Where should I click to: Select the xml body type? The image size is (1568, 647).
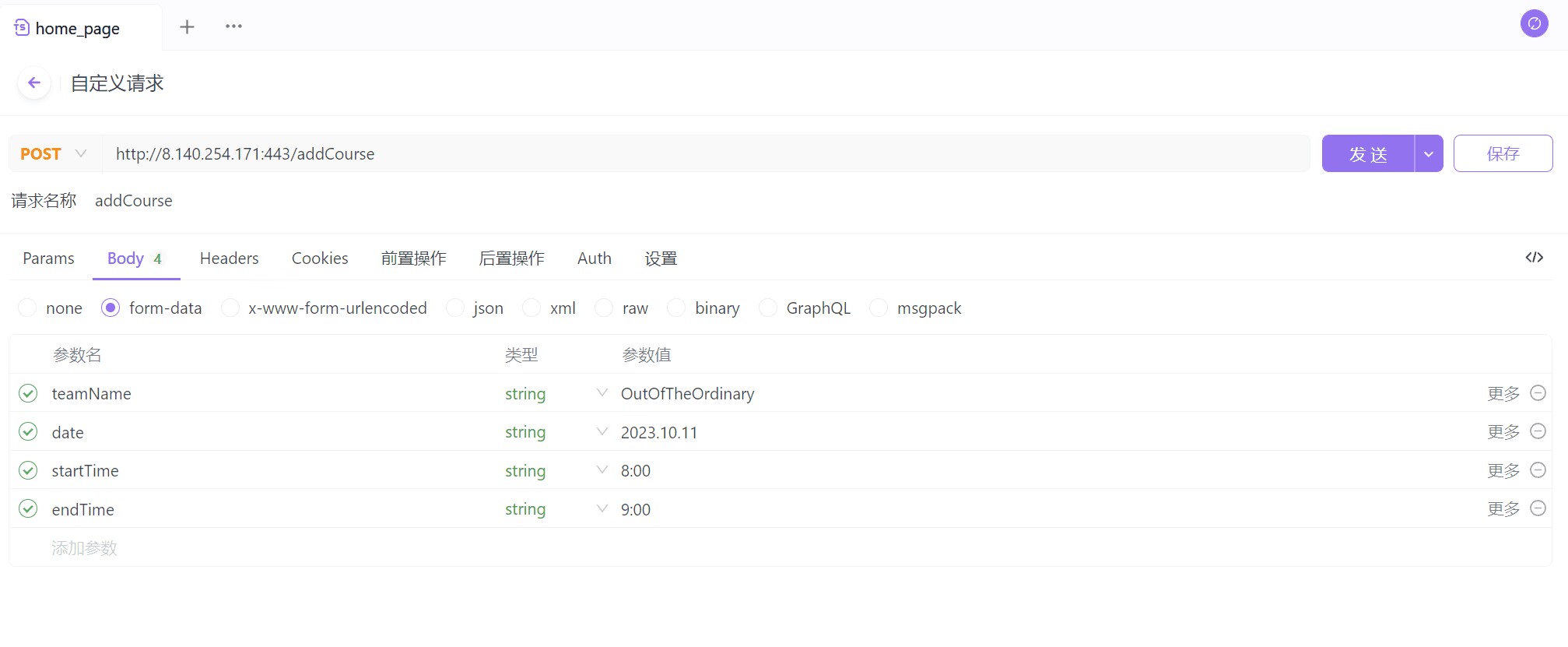tap(531, 308)
